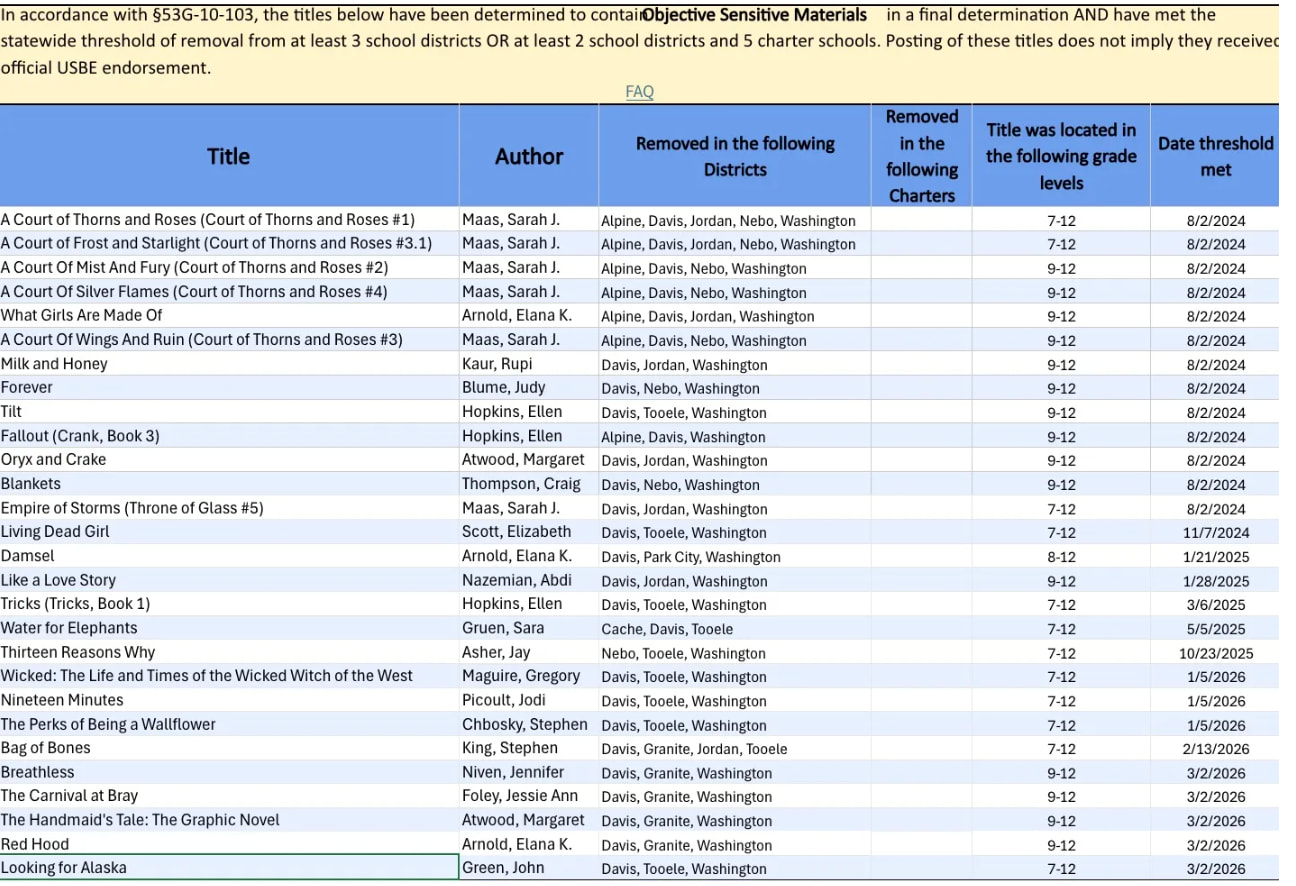
Task: Select the 'Title was located in' grade levels header
Action: tap(1061, 156)
